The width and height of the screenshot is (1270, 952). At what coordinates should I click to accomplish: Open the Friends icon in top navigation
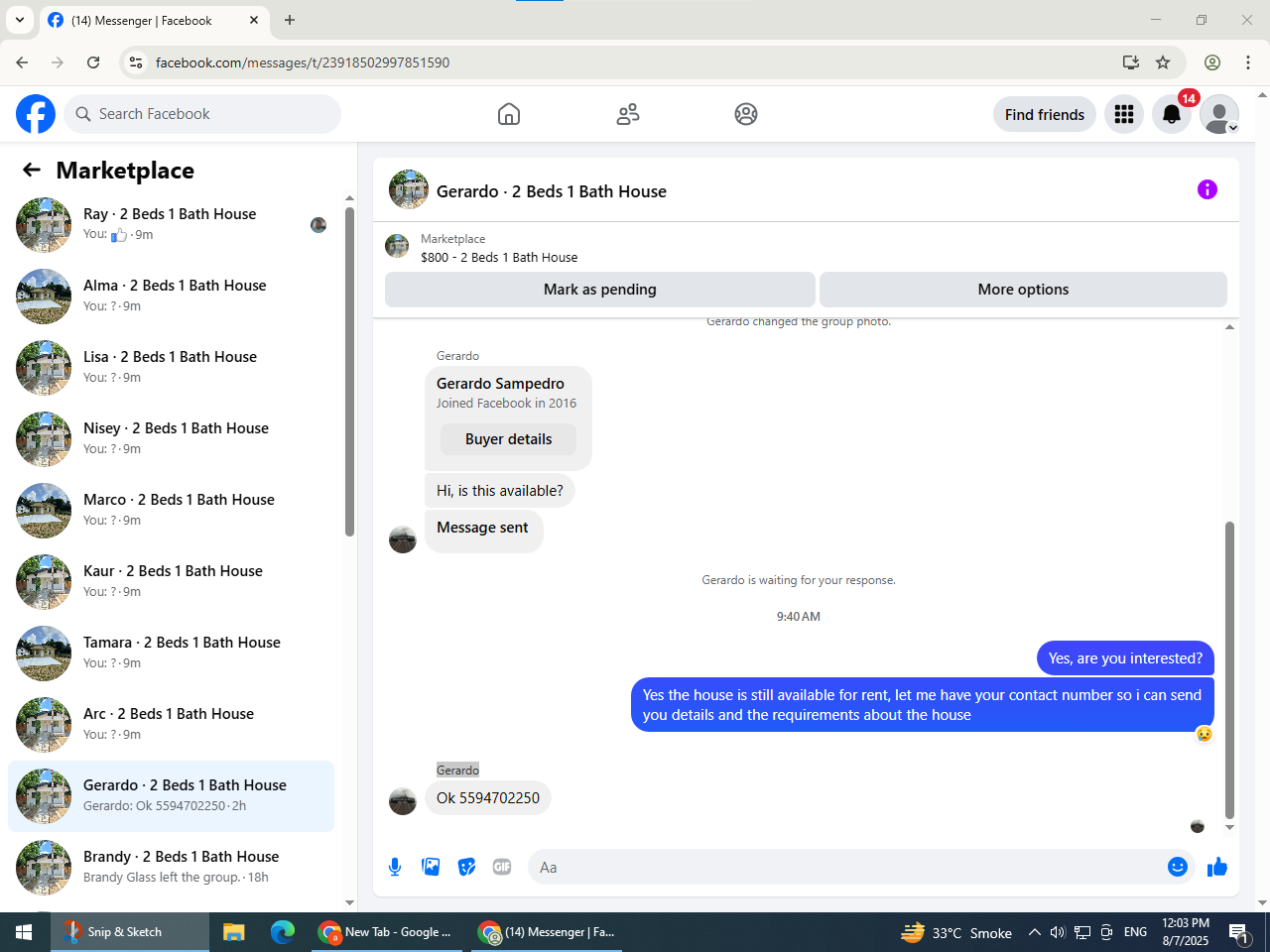pos(628,114)
